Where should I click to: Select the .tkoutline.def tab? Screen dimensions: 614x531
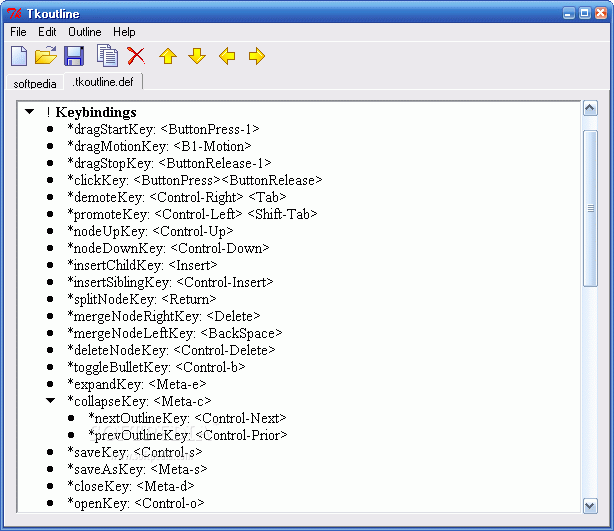click(x=103, y=82)
